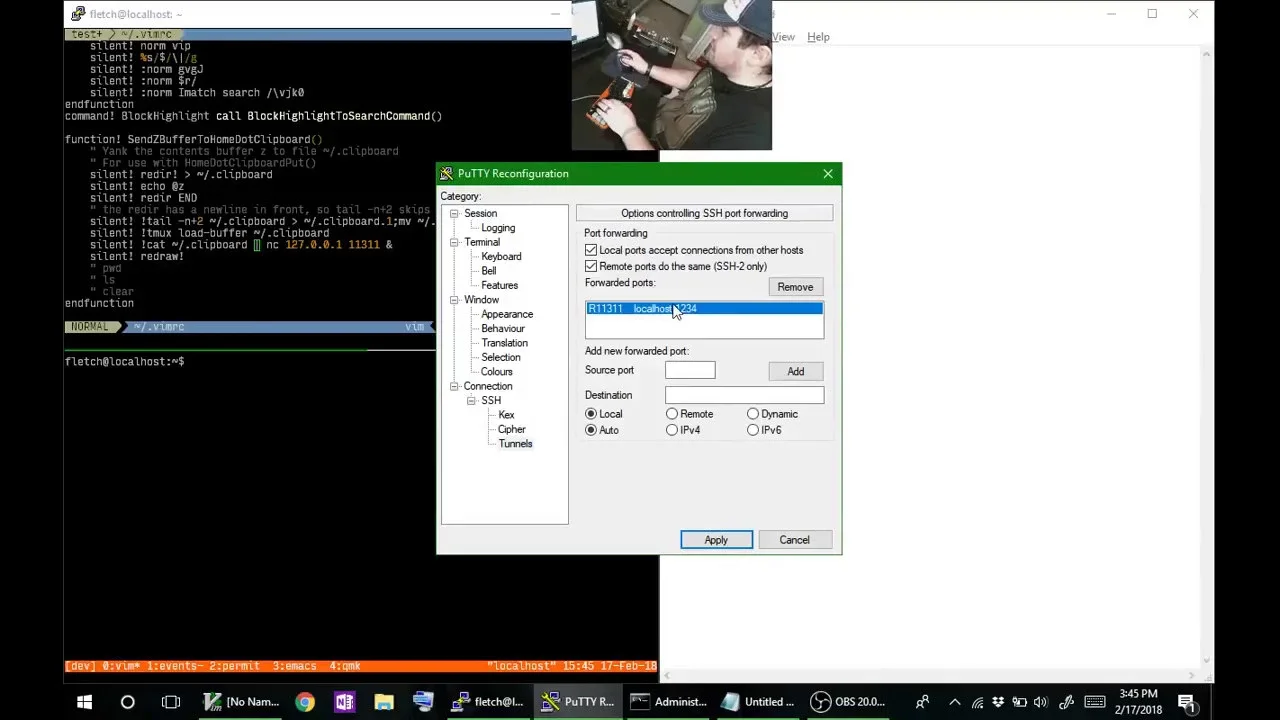Open the Action Center notification icon
1280x720 pixels.
[x=1186, y=702]
